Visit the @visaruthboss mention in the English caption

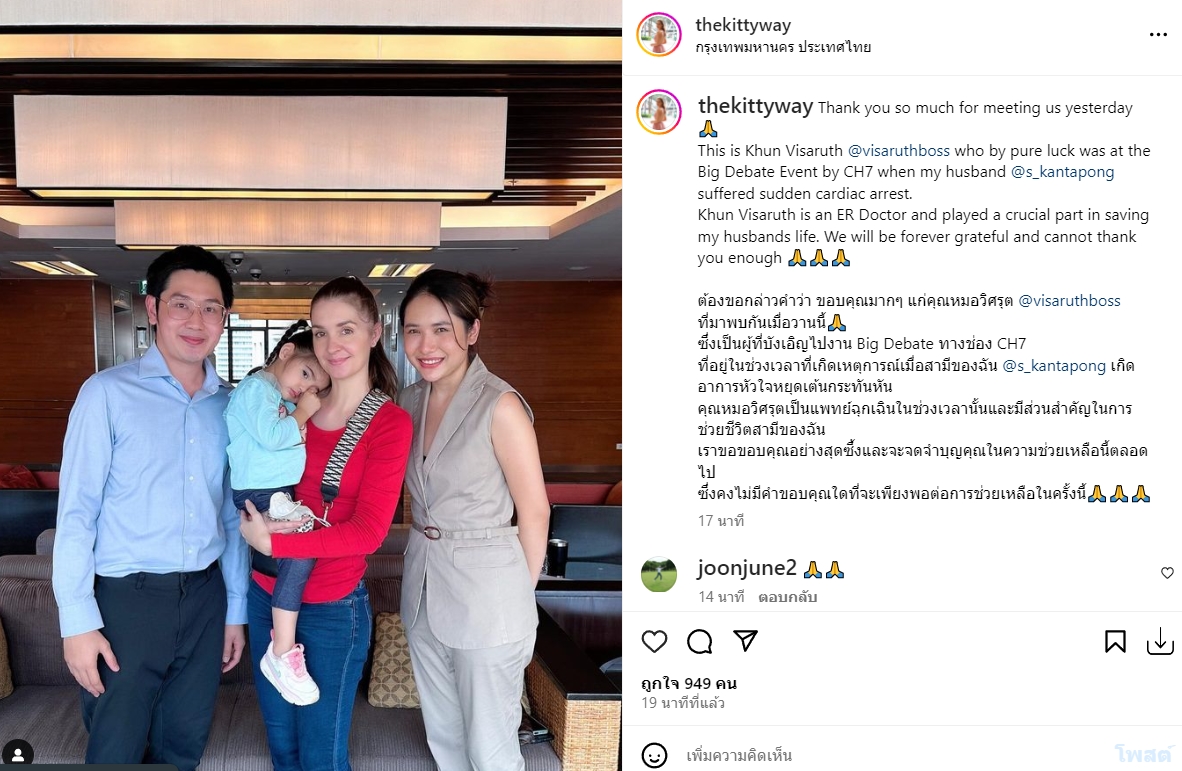(899, 151)
